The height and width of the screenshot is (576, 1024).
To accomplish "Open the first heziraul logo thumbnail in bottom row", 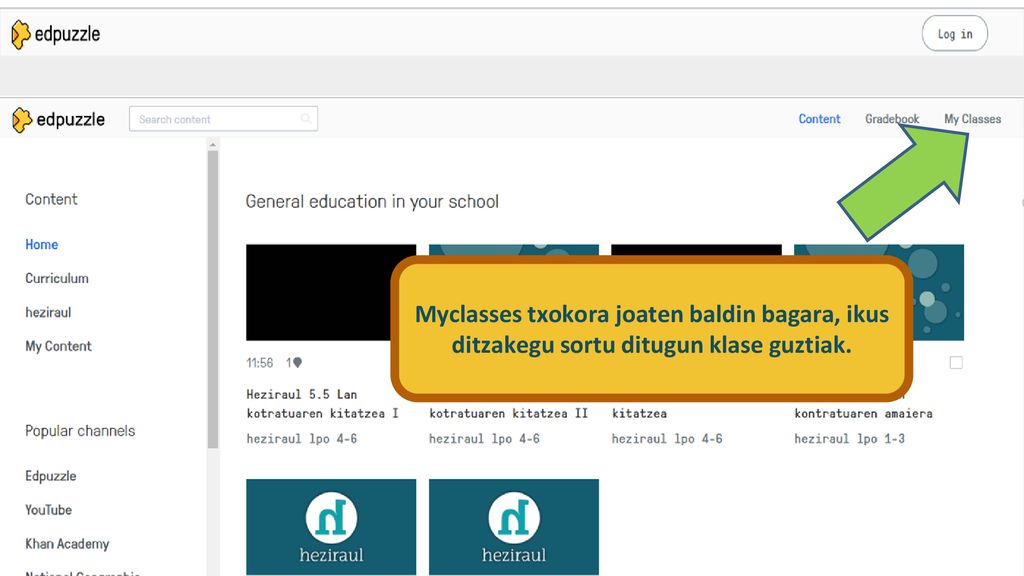I will coord(331,527).
